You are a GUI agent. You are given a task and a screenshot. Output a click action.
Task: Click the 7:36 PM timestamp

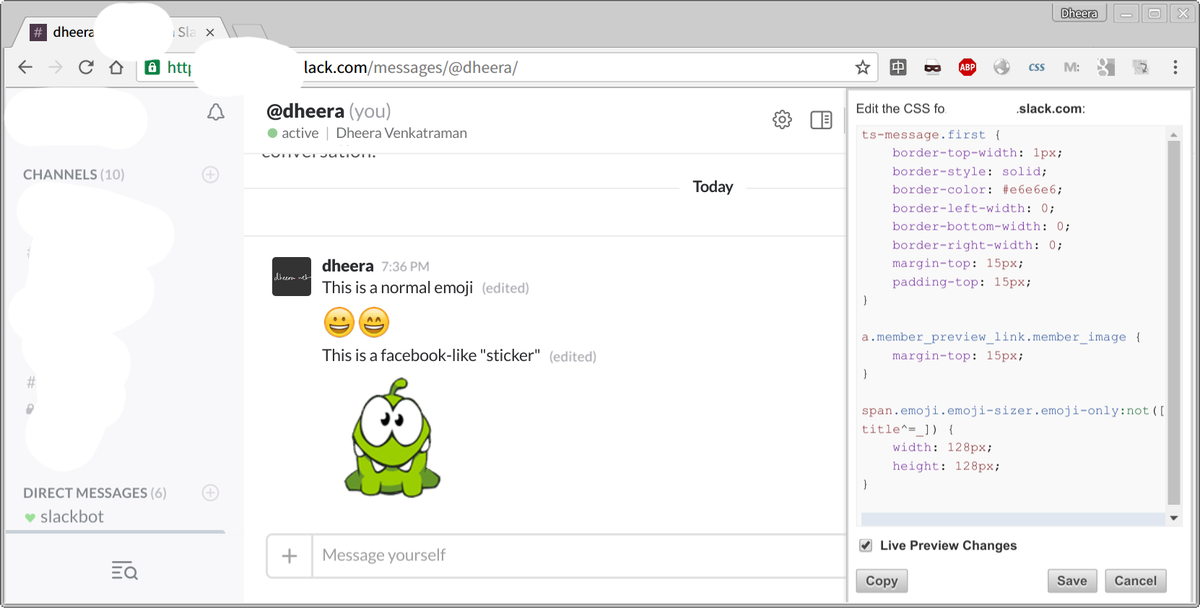[405, 267]
